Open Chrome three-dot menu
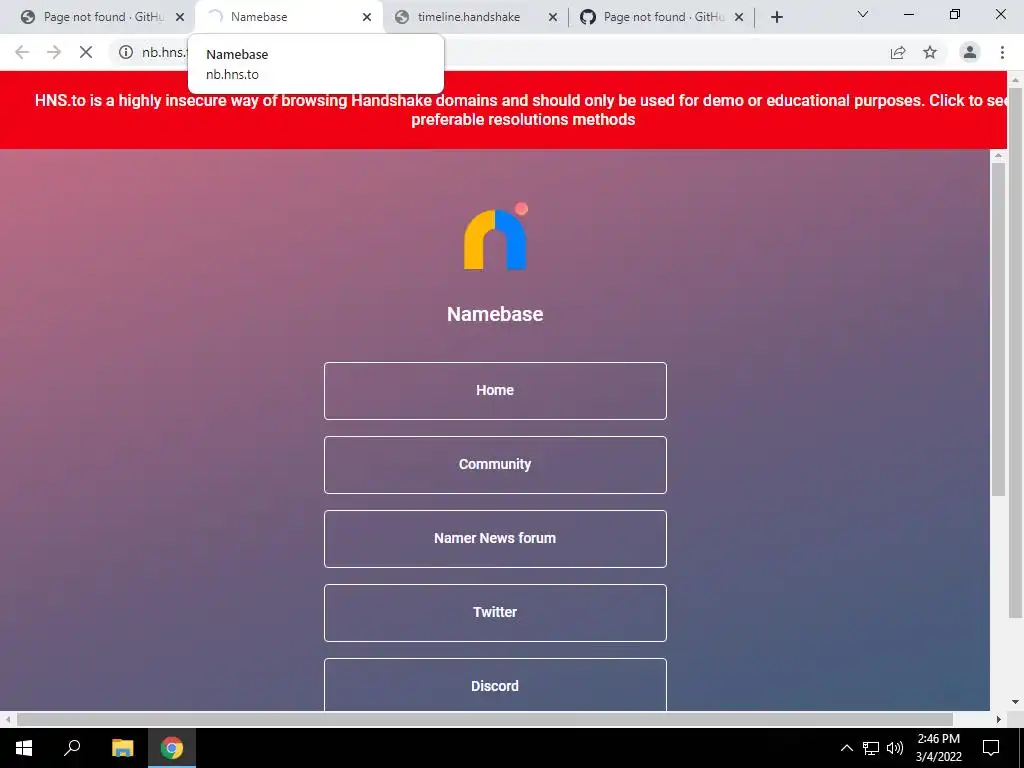 1002,52
